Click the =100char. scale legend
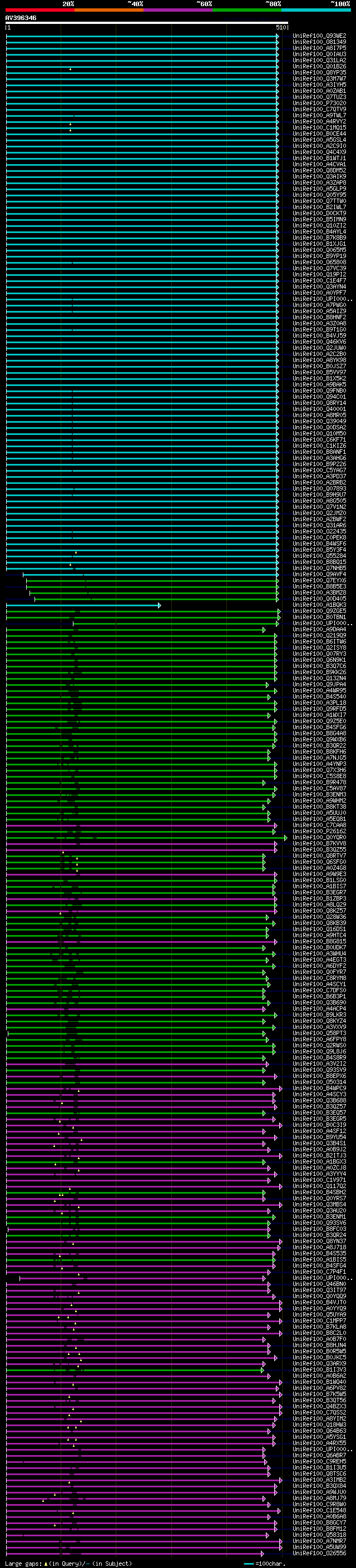Viewport: 356px width, 1568px height. (265, 1563)
